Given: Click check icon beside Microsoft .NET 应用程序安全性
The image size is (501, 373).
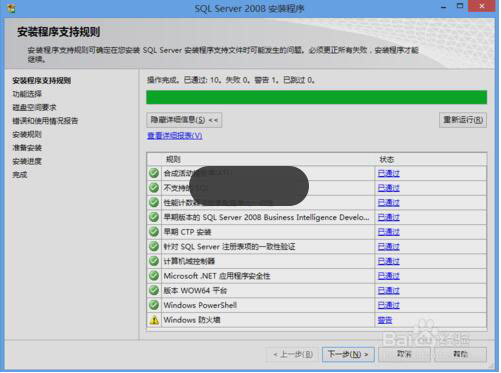Looking at the screenshot, I should pos(154,276).
